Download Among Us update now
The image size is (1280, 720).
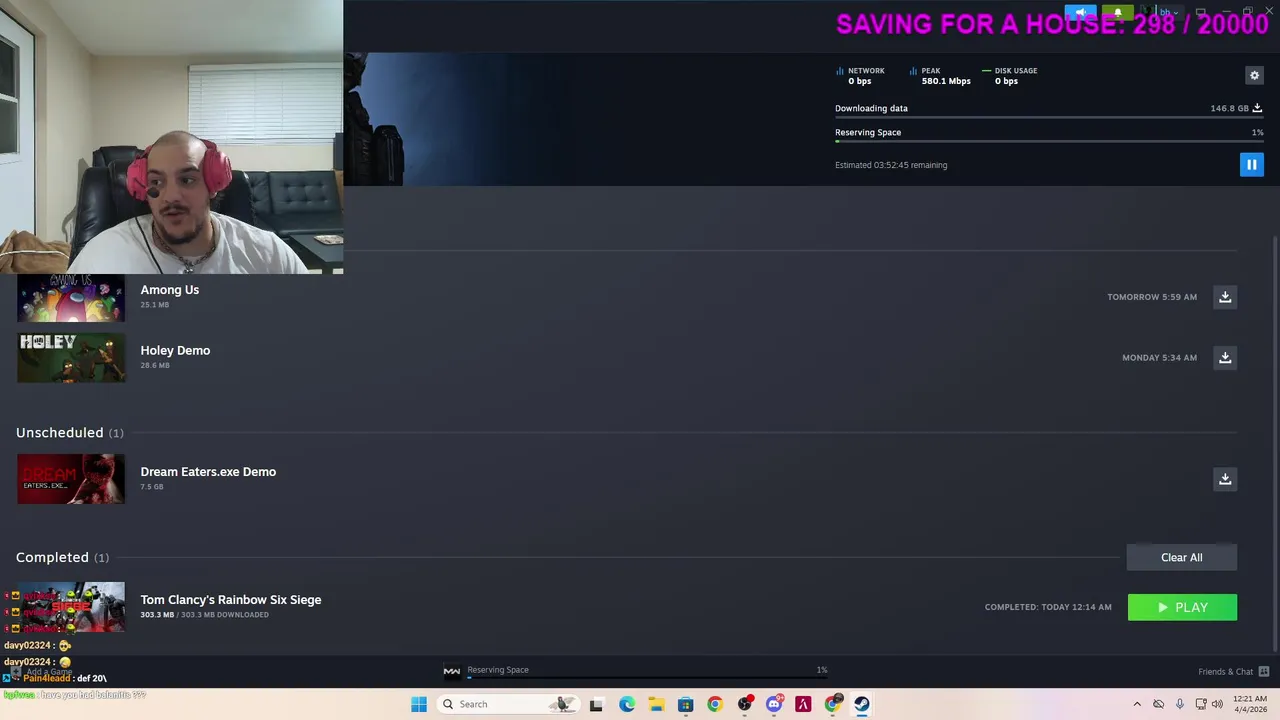tap(1225, 297)
